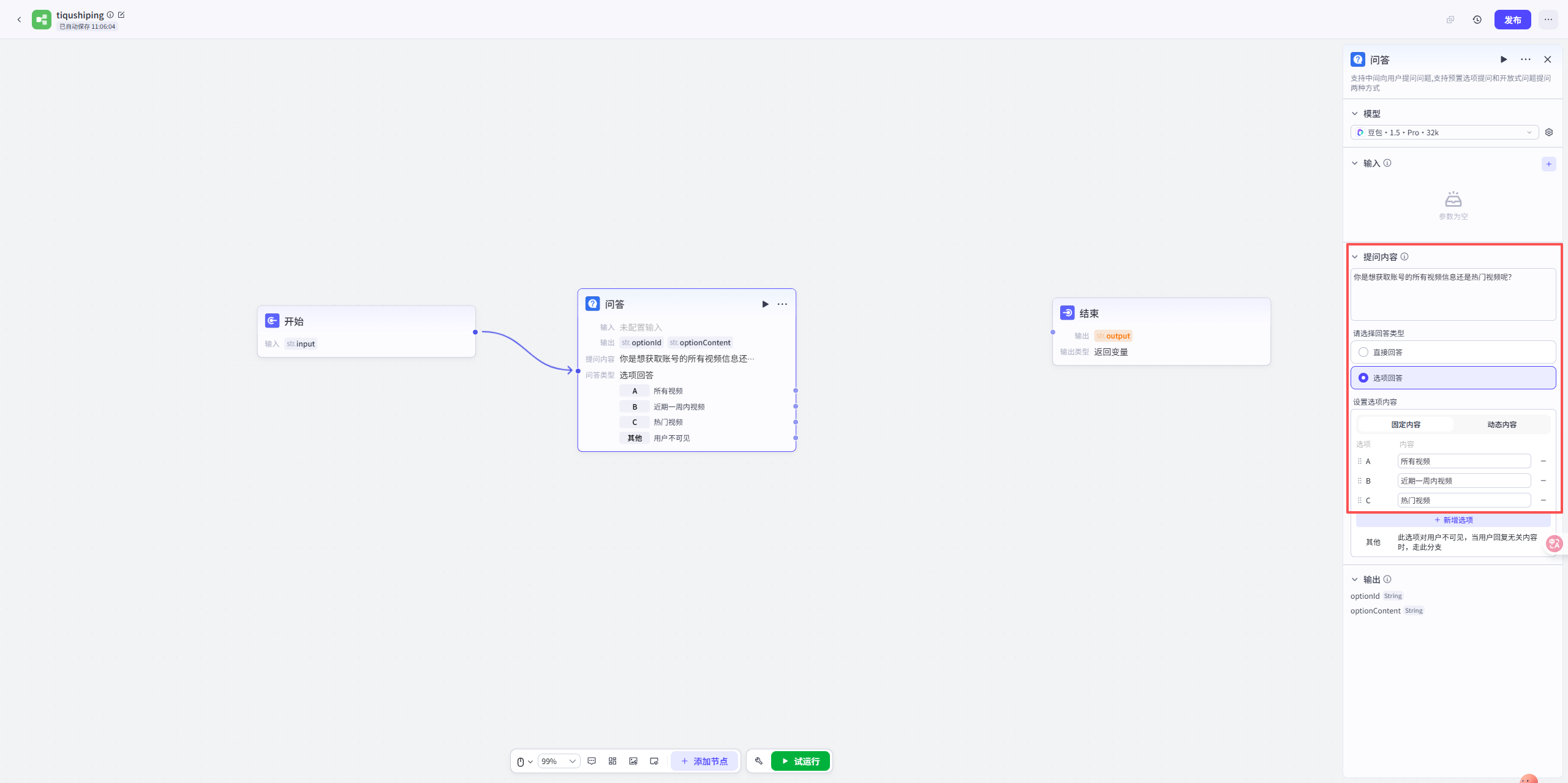Click the wrench debug icon near 试运行
The image size is (1568, 783).
click(x=758, y=761)
